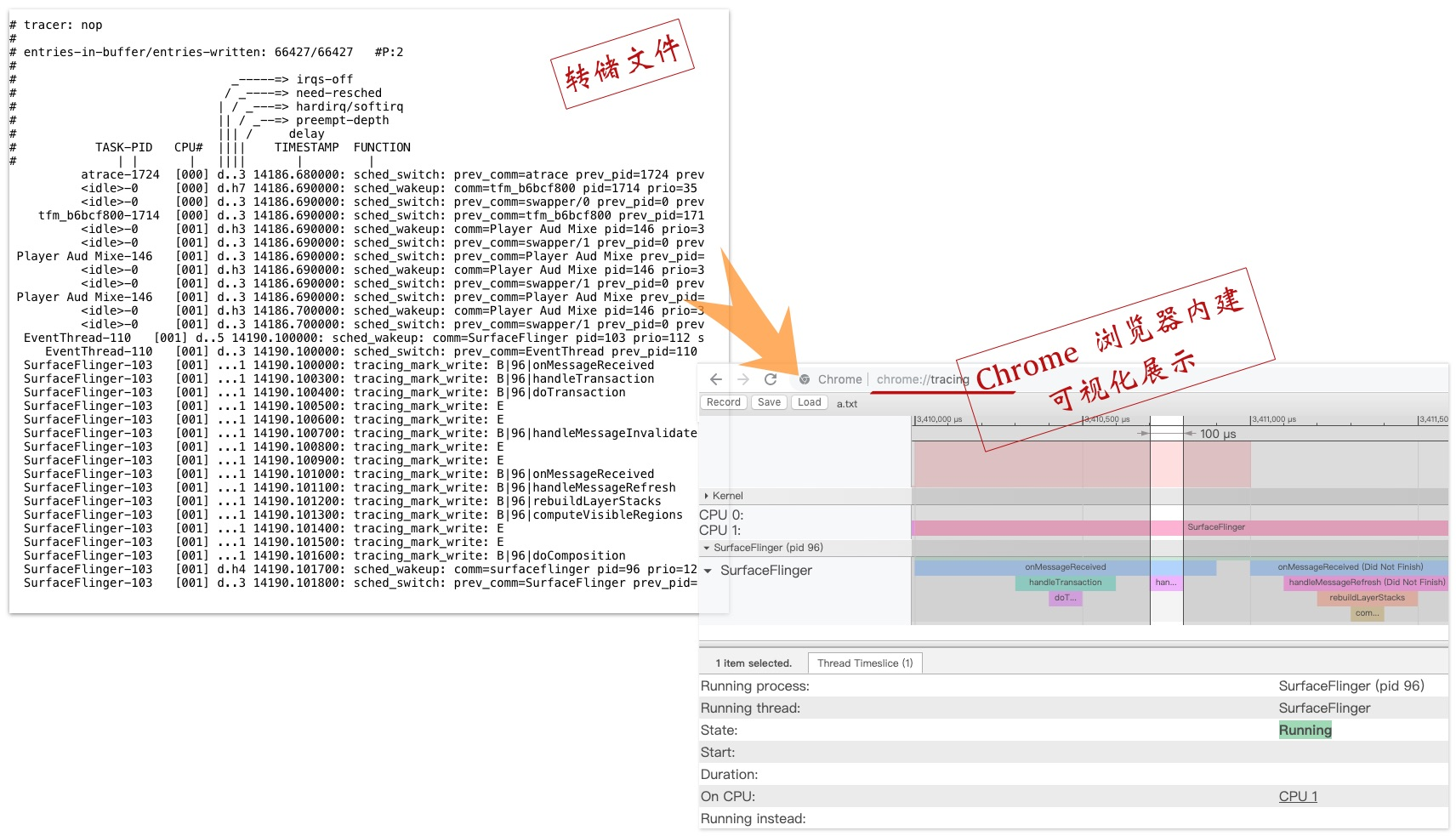The width and height of the screenshot is (1456, 836).
Task: Click the CPU 1: track label
Action: [720, 531]
